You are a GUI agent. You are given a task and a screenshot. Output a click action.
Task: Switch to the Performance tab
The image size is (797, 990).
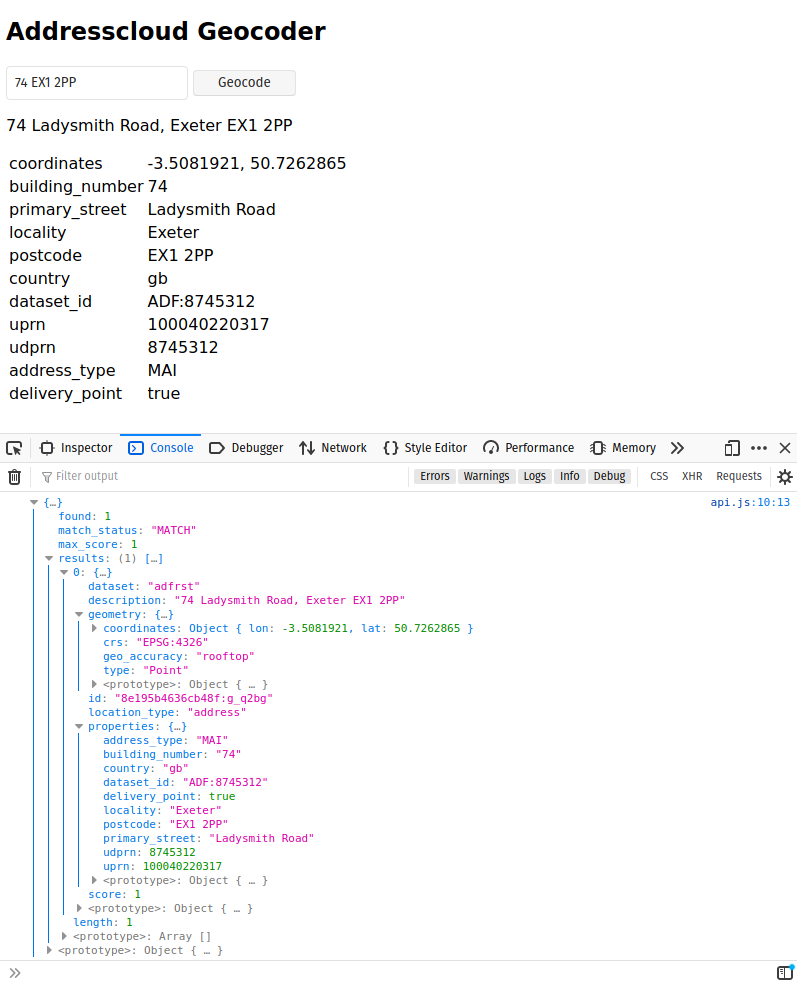tap(529, 448)
